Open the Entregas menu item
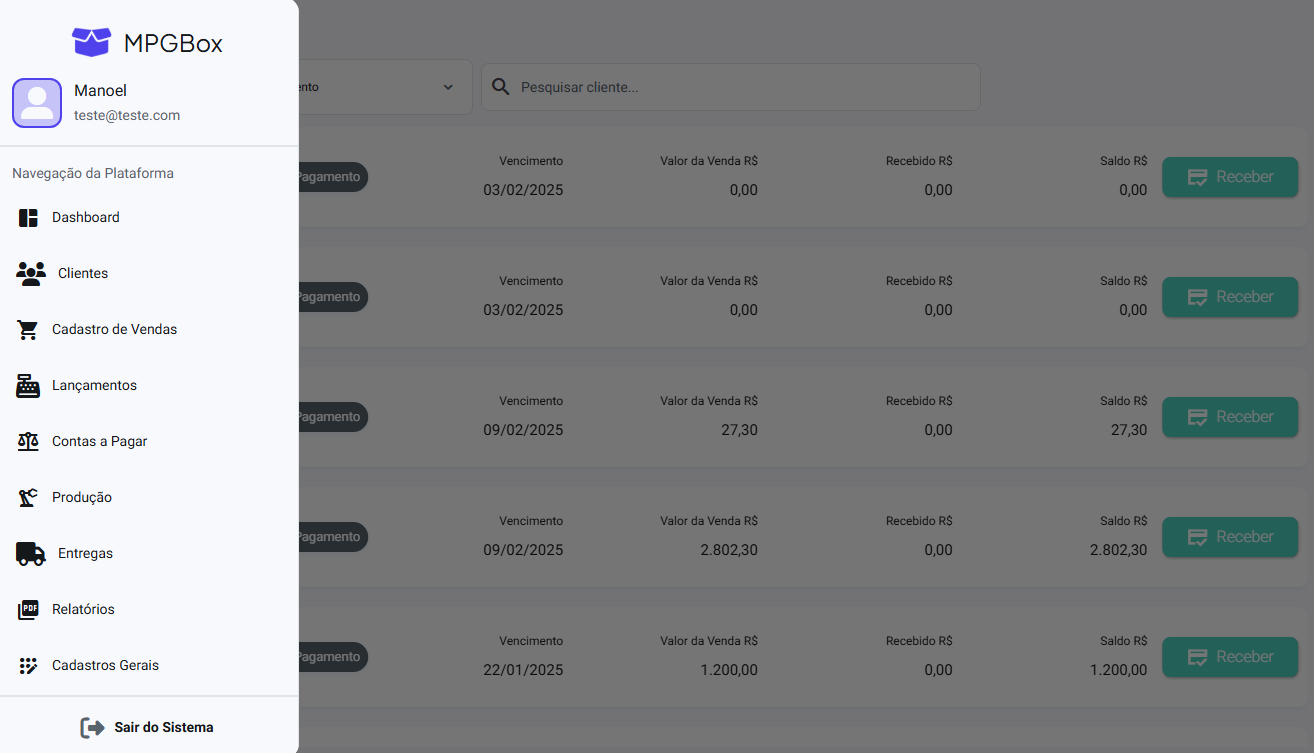This screenshot has width=1314, height=753. pyautogui.click(x=85, y=554)
